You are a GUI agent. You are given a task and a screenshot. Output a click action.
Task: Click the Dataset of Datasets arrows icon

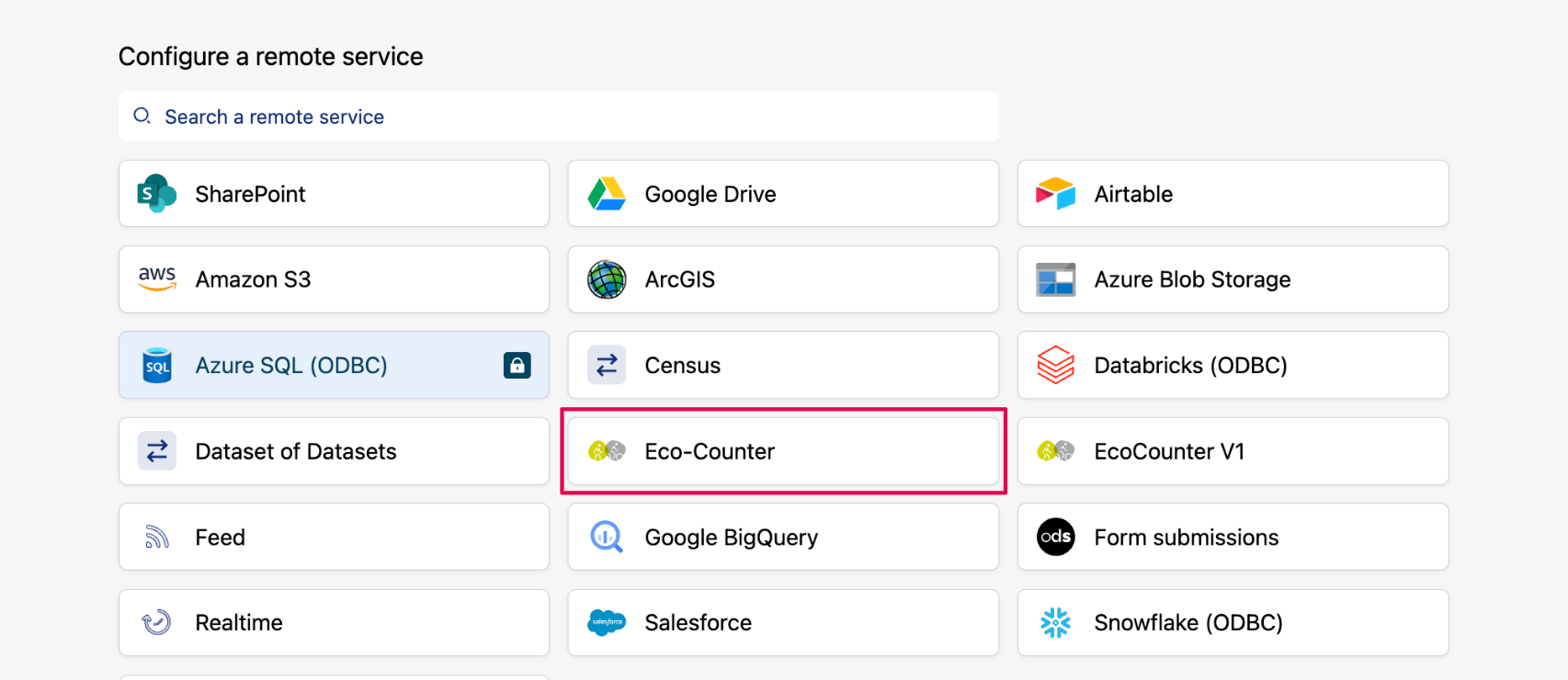pyautogui.click(x=157, y=451)
